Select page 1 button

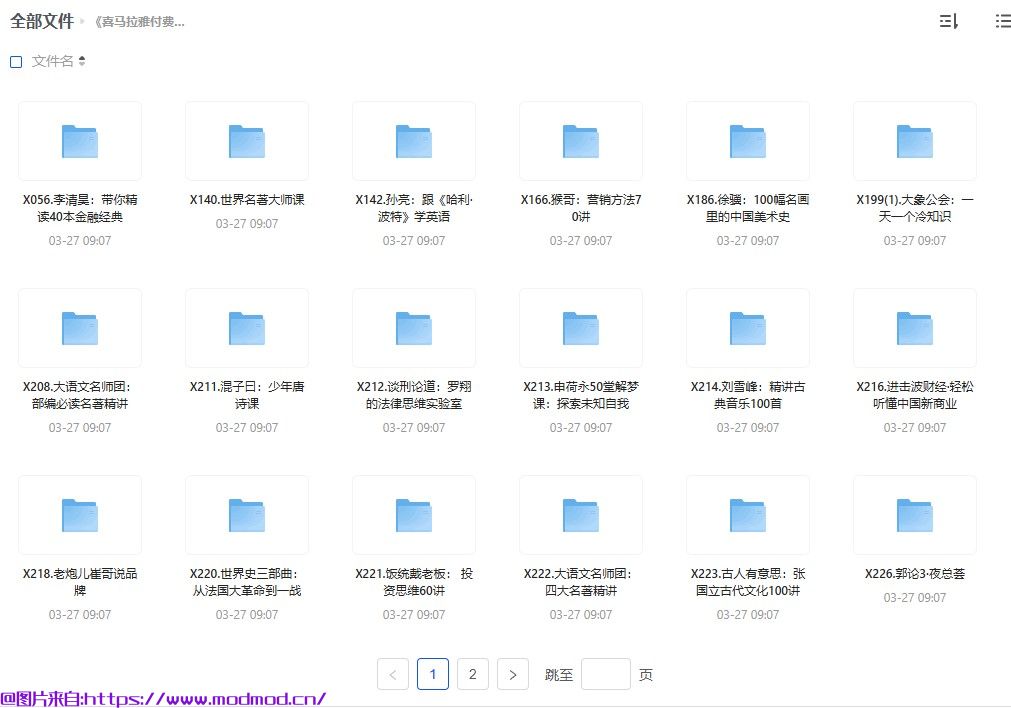tap(433, 674)
